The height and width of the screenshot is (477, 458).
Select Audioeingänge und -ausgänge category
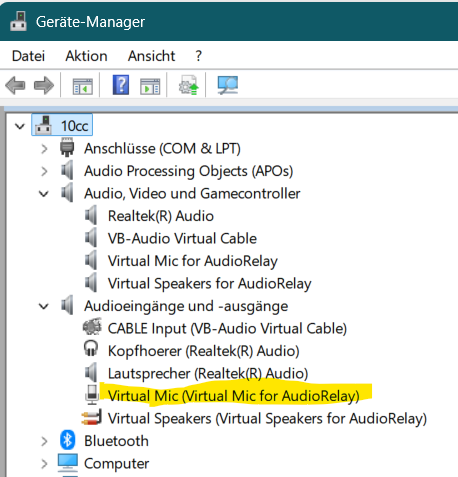tap(186, 306)
